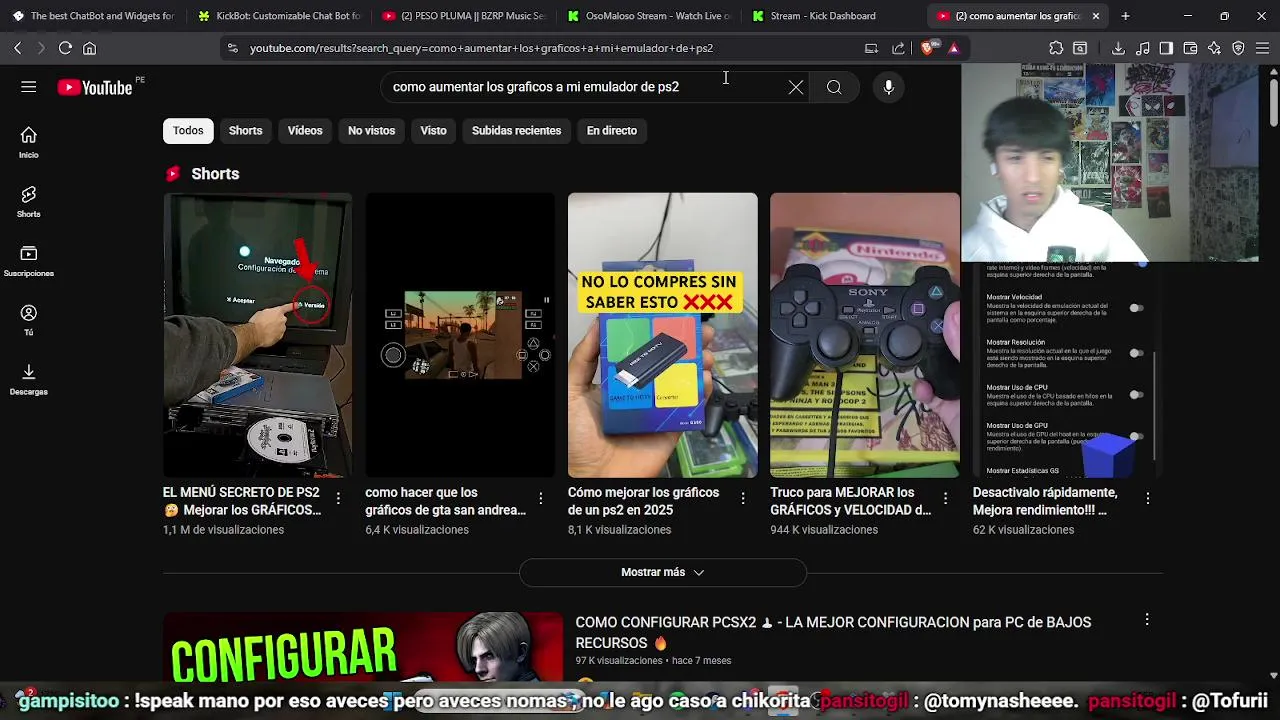Image resolution: width=1280 pixels, height=720 pixels.
Task: Switch to OsoMaloso Stream tab
Action: pos(648,16)
